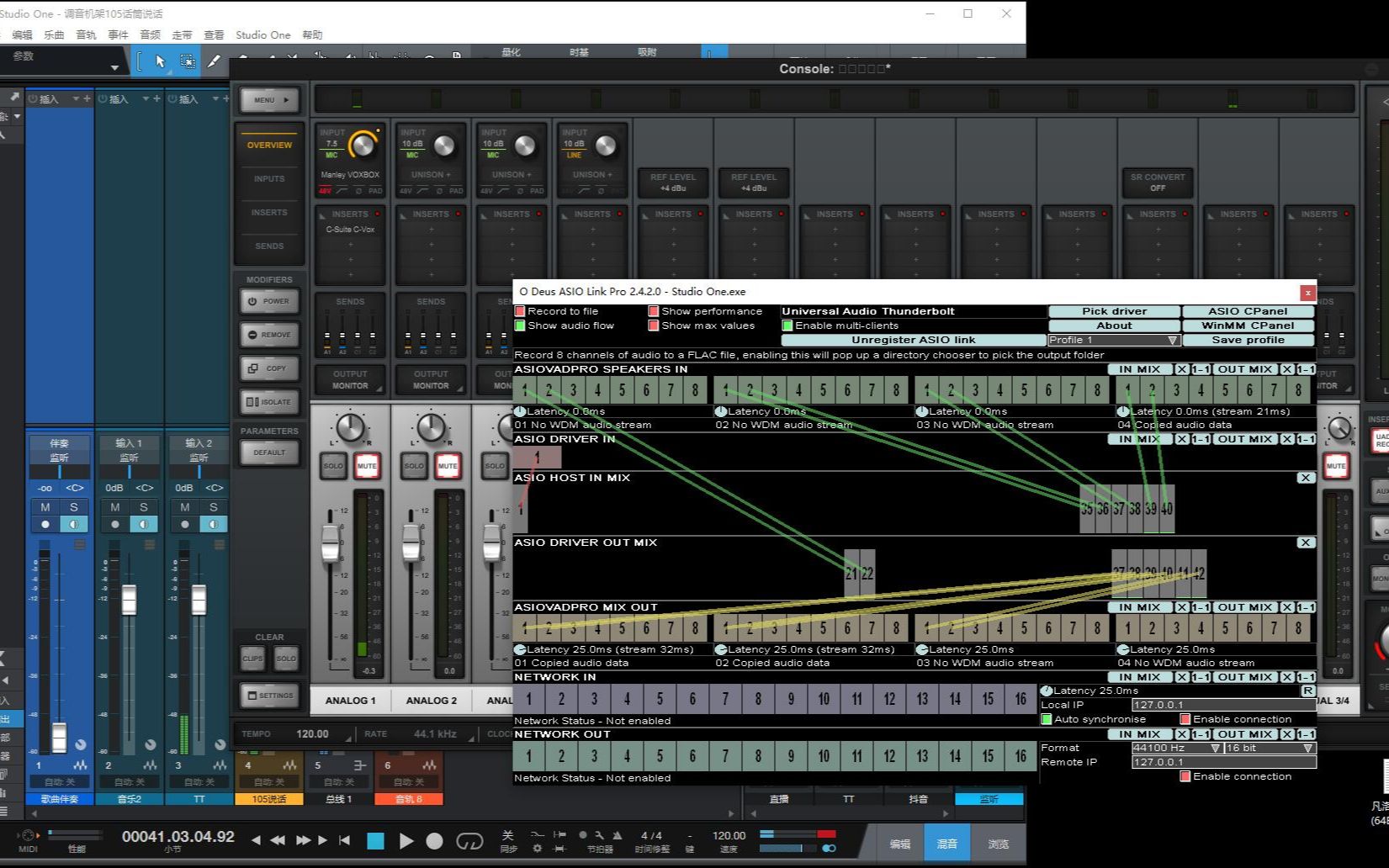The image size is (1389, 868).
Task: Expand the 16 bit depth dropdown
Action: pos(1269,748)
